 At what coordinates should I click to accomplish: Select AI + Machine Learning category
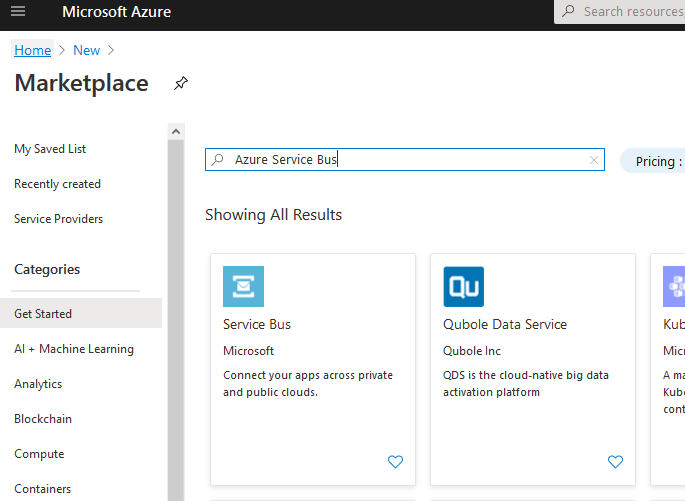74,349
